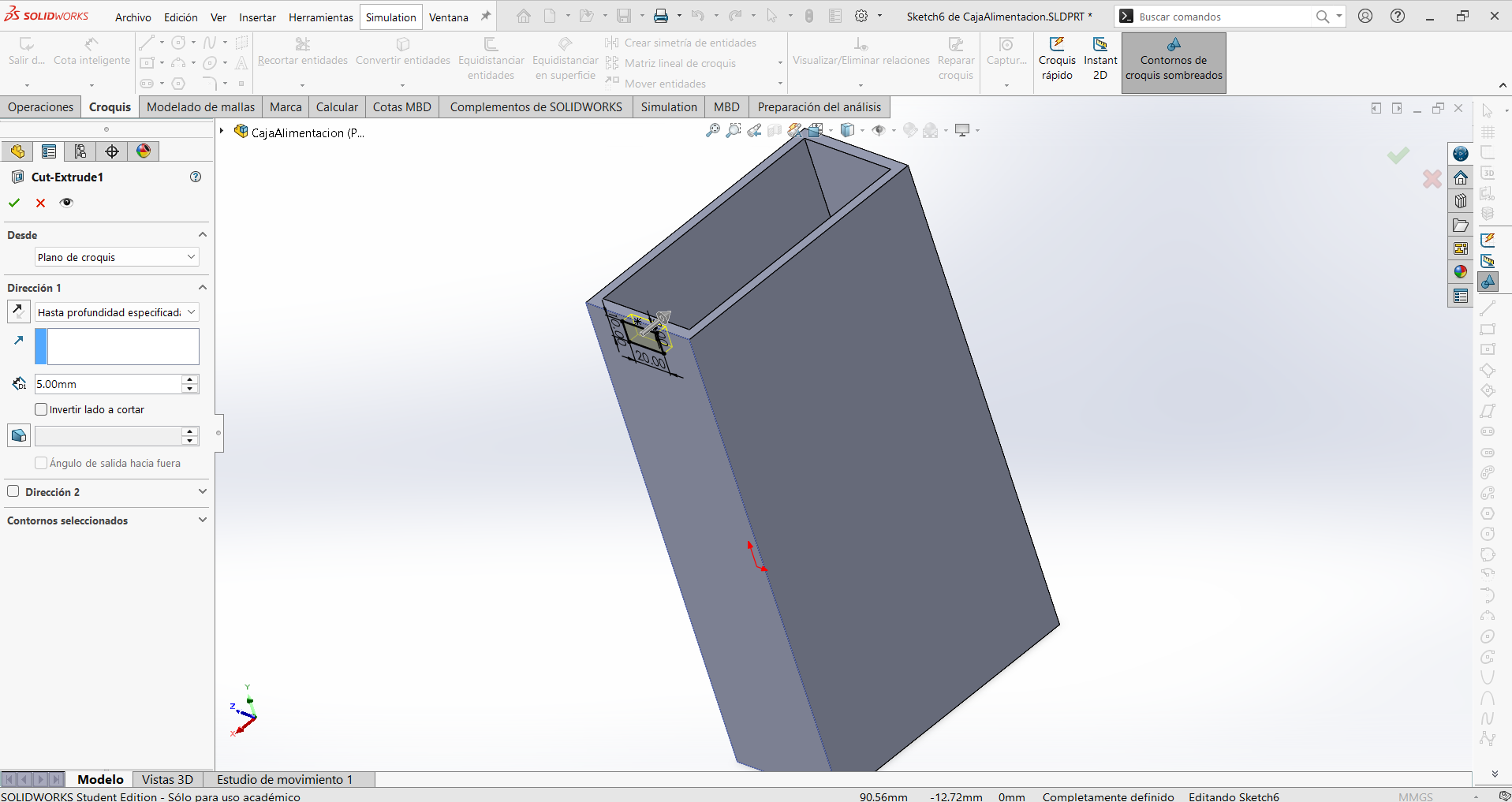This screenshot has height=802, width=1512.
Task: Switch to the Operaciones tab
Action: (x=40, y=107)
